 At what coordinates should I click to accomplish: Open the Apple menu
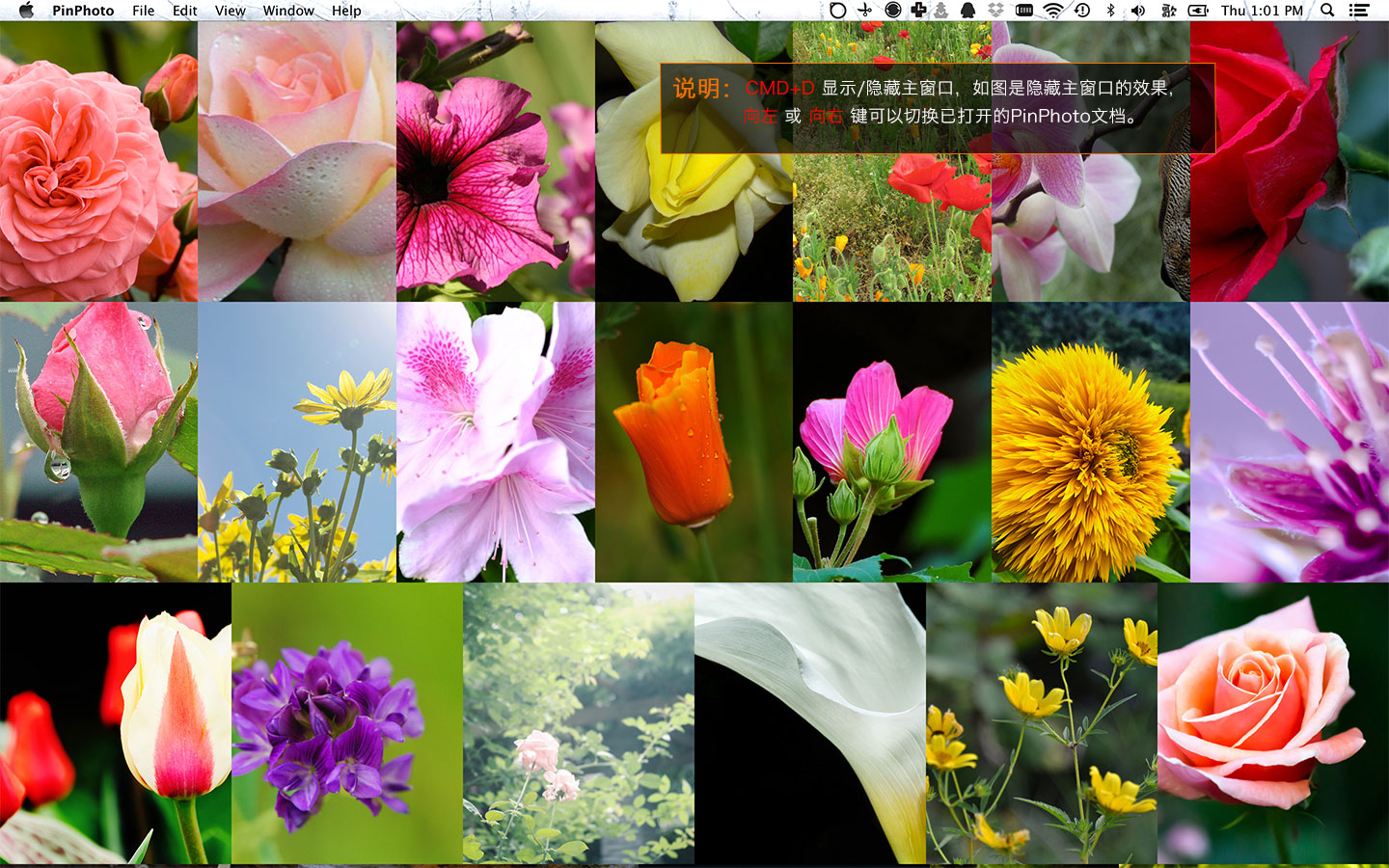[x=26, y=11]
